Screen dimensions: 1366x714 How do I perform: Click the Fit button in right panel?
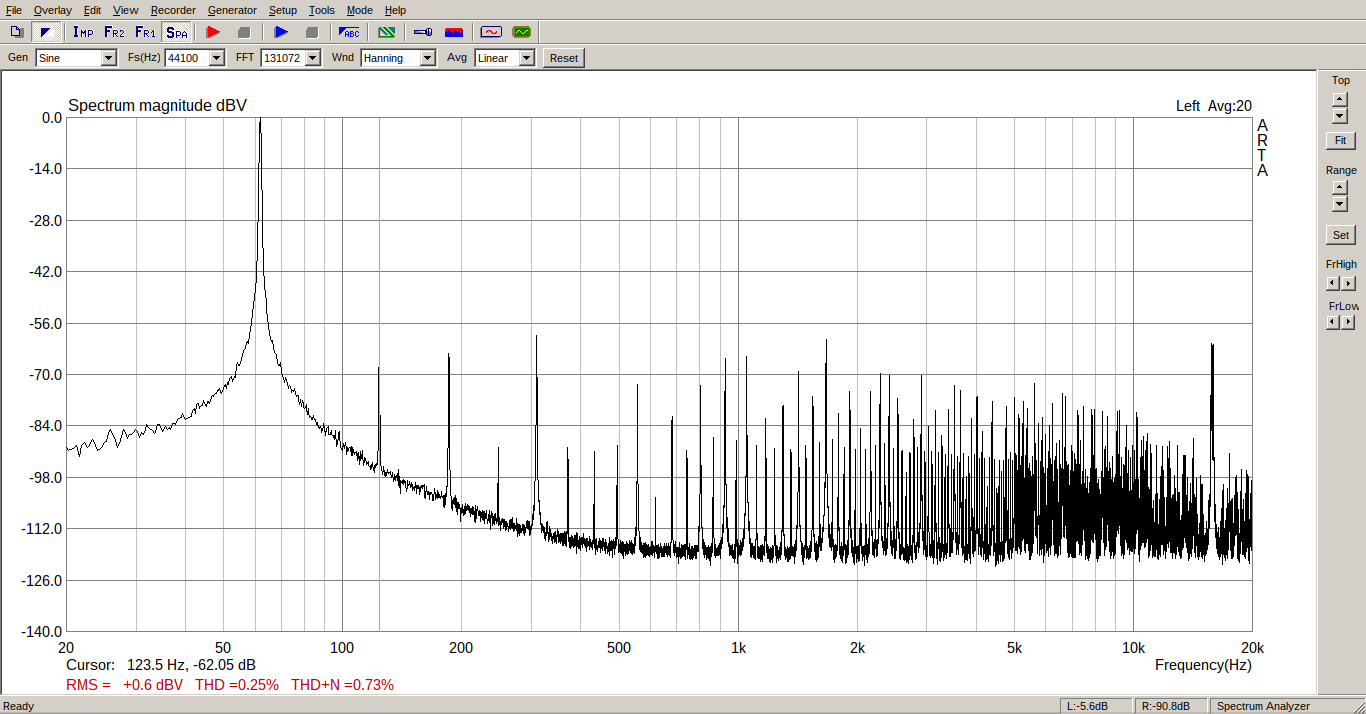point(1340,140)
